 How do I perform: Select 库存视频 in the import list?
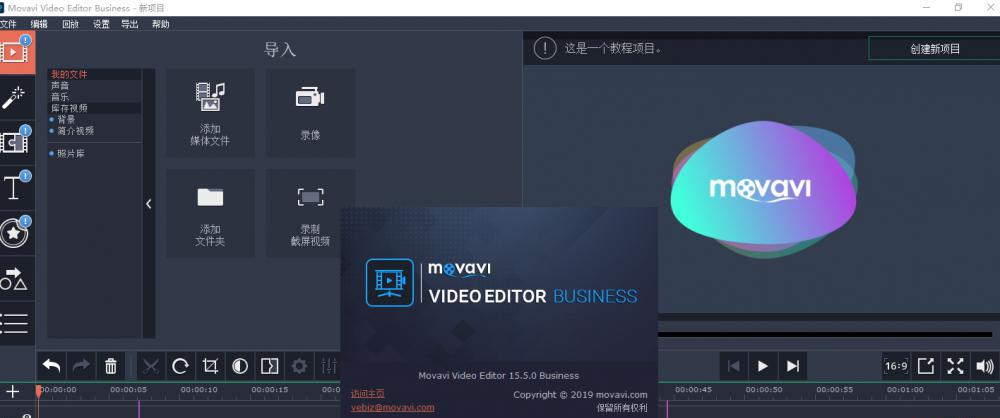click(94, 108)
